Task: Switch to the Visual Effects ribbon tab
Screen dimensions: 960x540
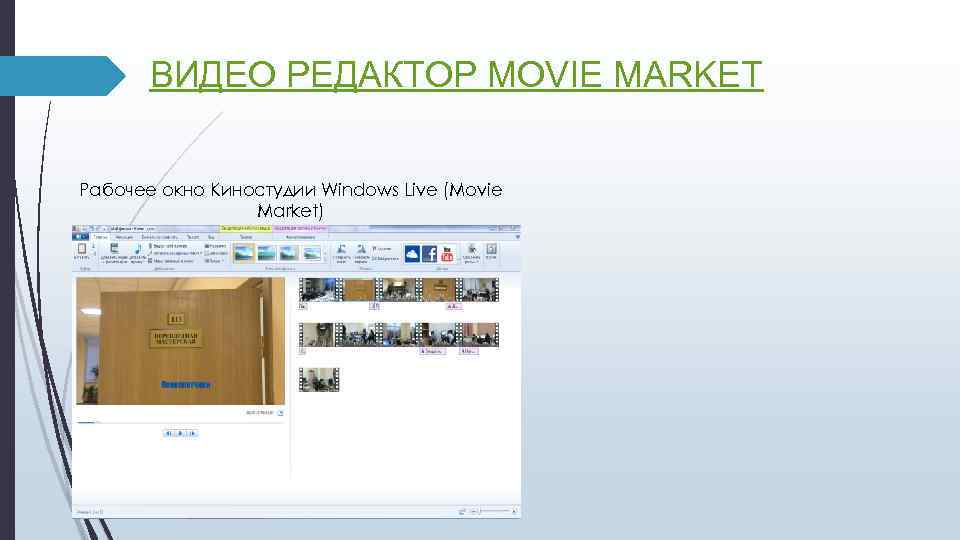Action: click(160, 236)
